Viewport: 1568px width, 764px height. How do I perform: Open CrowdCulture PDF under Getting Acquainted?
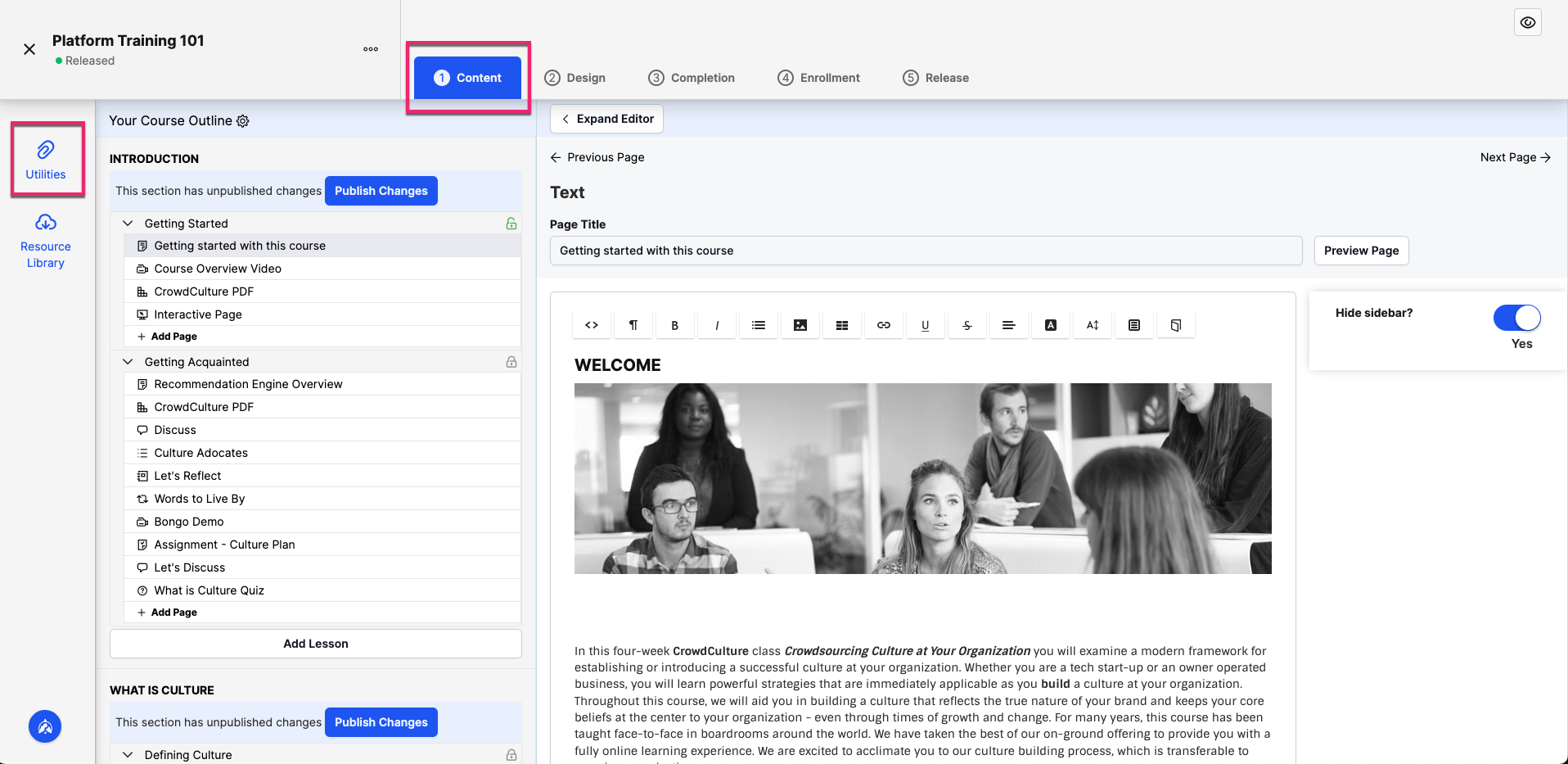(322, 407)
